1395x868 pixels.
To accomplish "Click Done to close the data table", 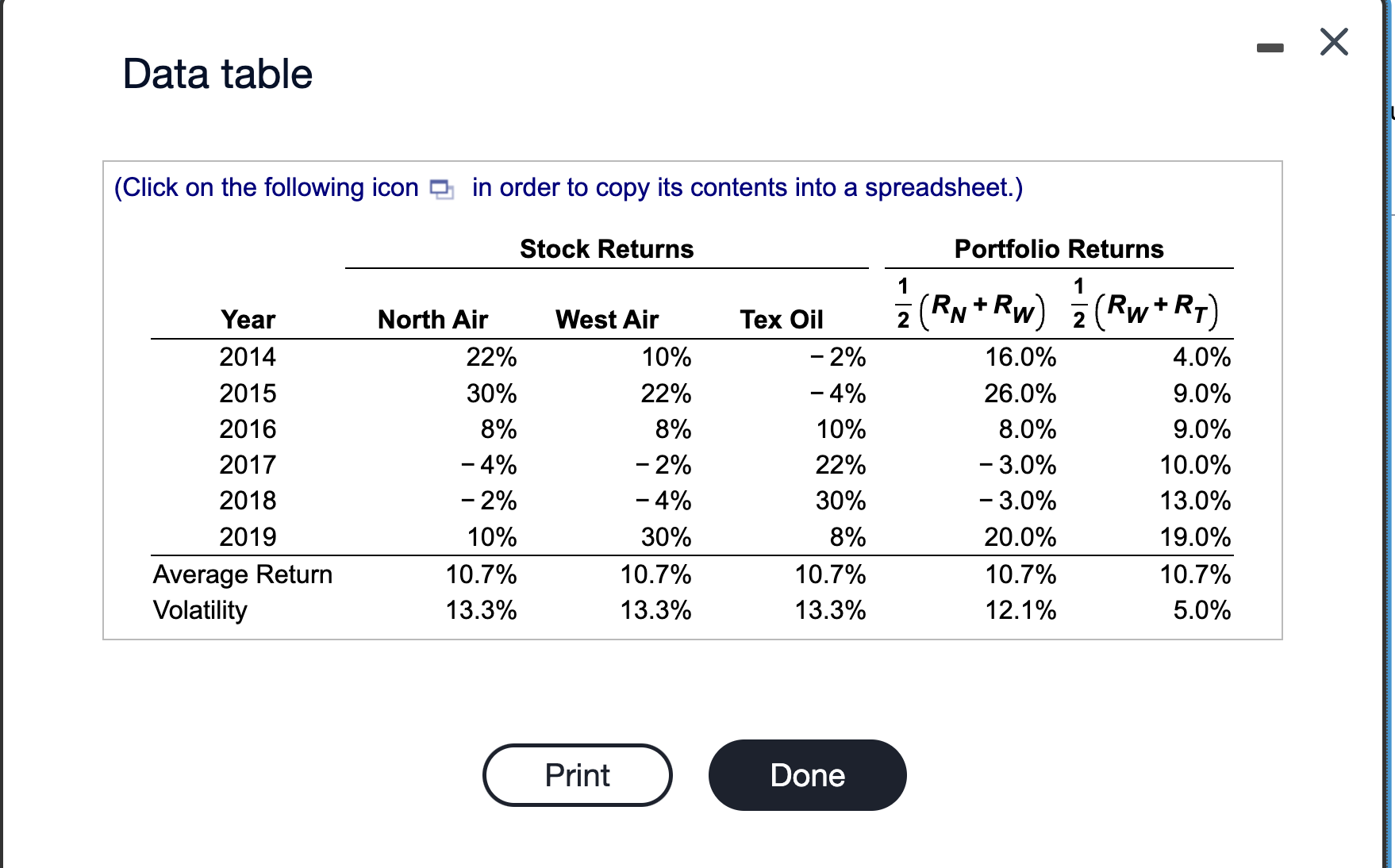I will [806, 775].
